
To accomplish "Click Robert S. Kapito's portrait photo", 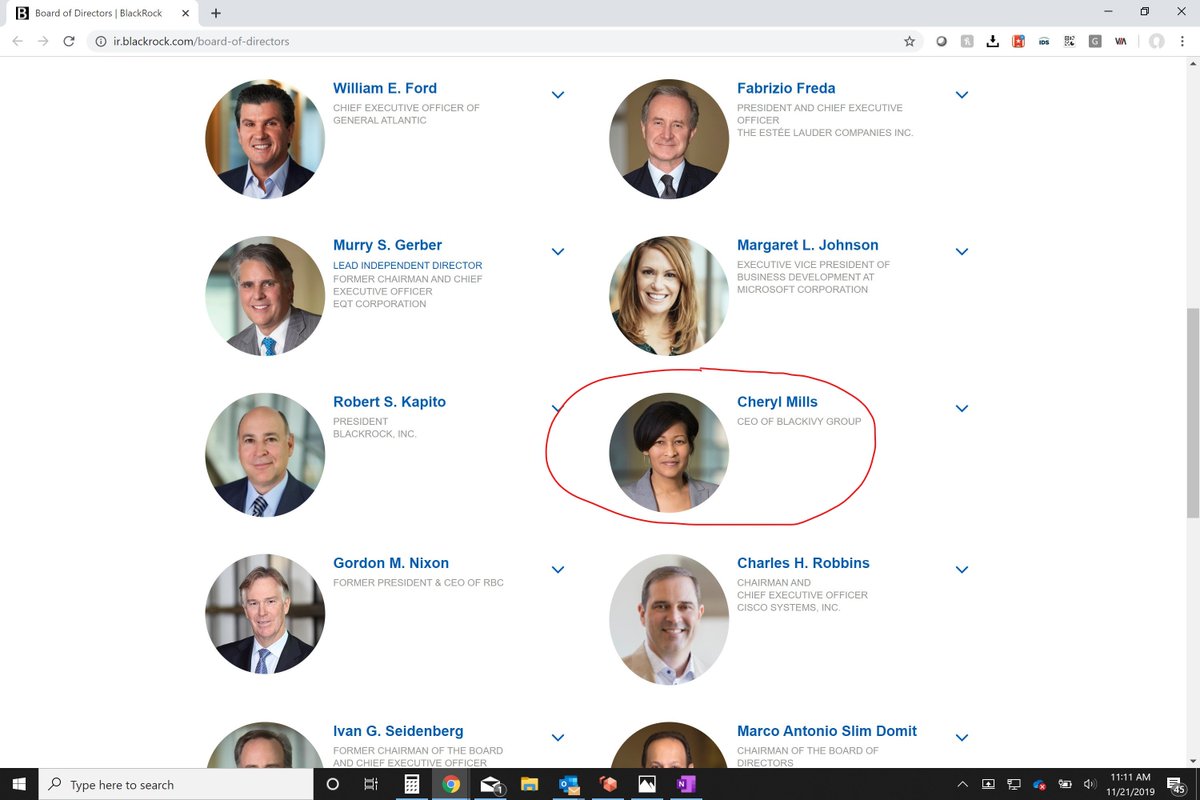I will tap(265, 453).
